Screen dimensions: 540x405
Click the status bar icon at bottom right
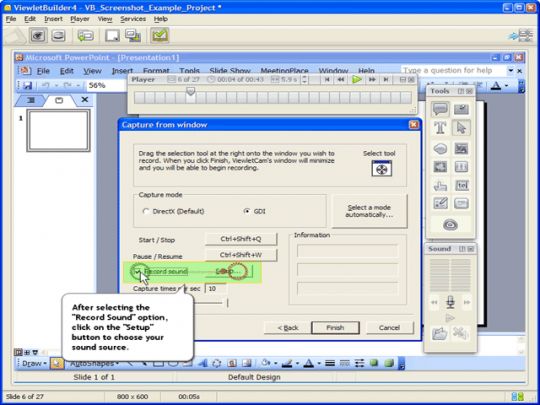(518, 396)
